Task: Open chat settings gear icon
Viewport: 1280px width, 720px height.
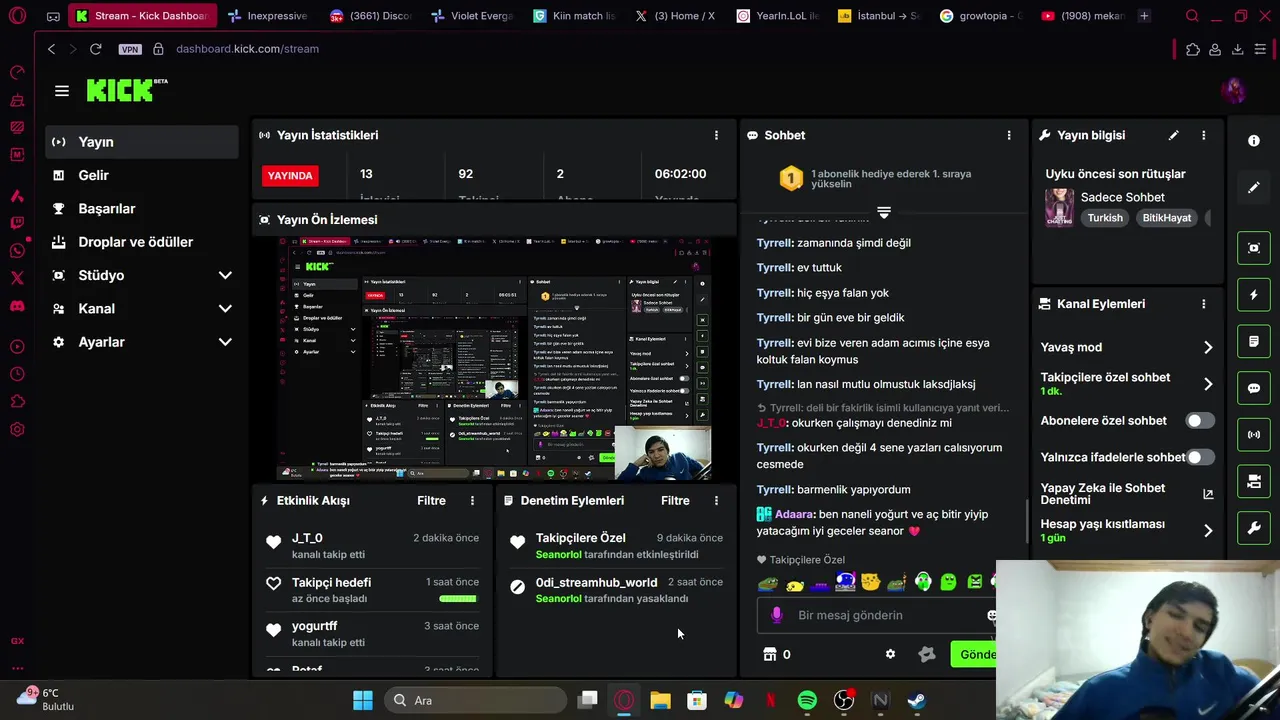Action: click(890, 654)
